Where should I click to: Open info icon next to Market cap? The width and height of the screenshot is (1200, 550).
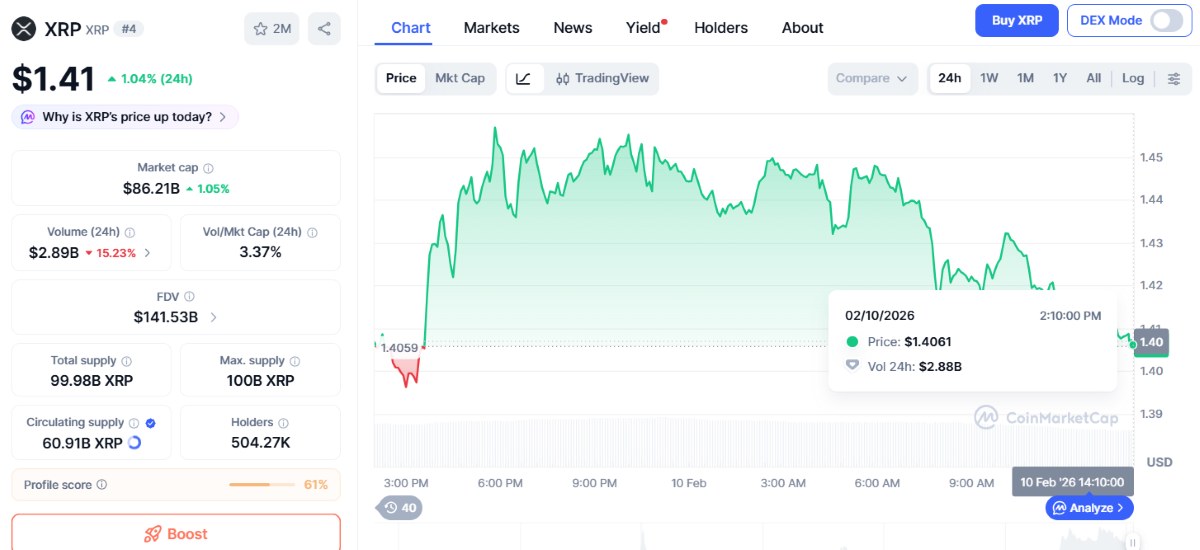coord(208,168)
